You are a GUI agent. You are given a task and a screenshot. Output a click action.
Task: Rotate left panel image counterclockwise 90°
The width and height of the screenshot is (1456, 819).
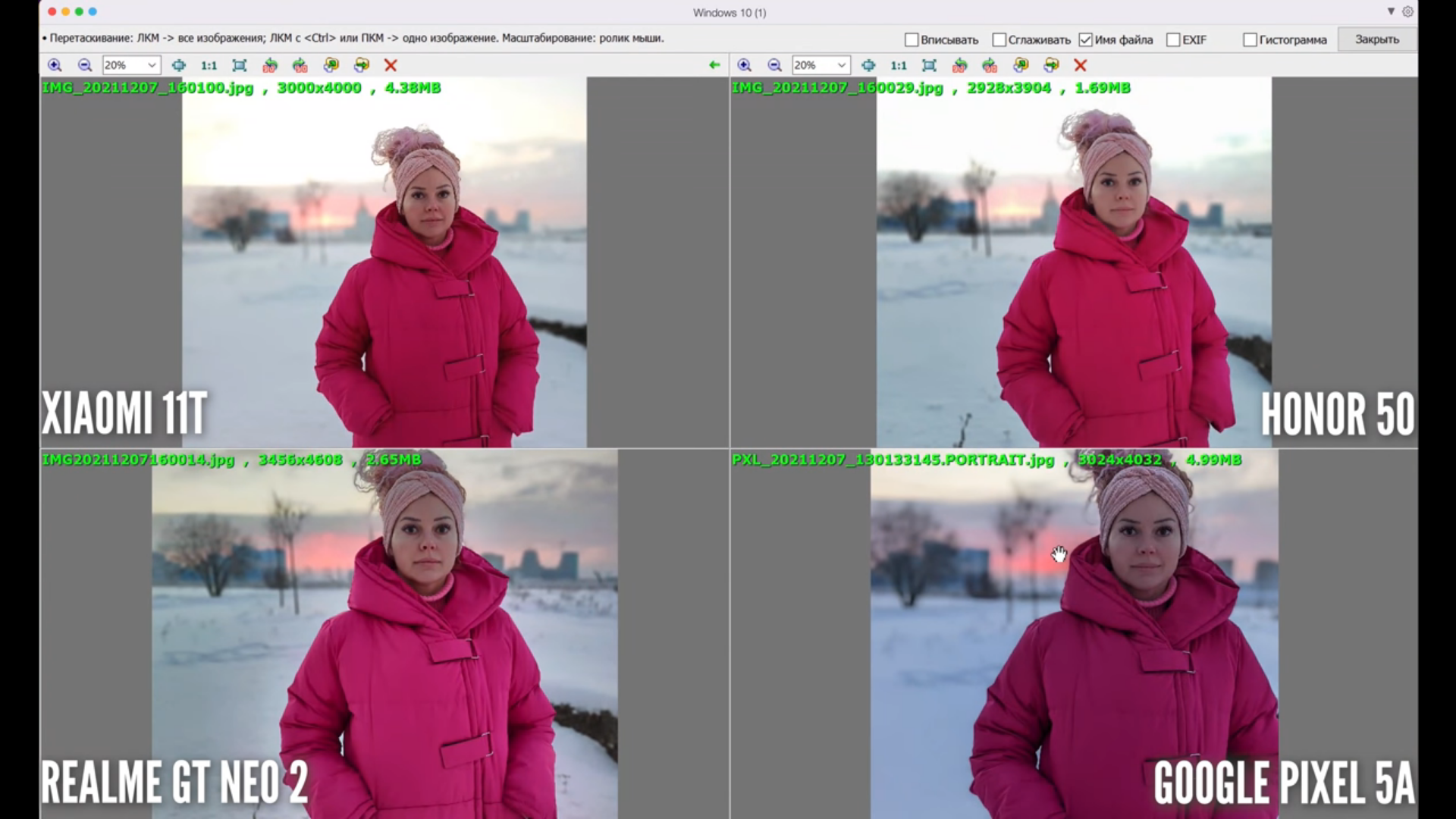coord(270,65)
